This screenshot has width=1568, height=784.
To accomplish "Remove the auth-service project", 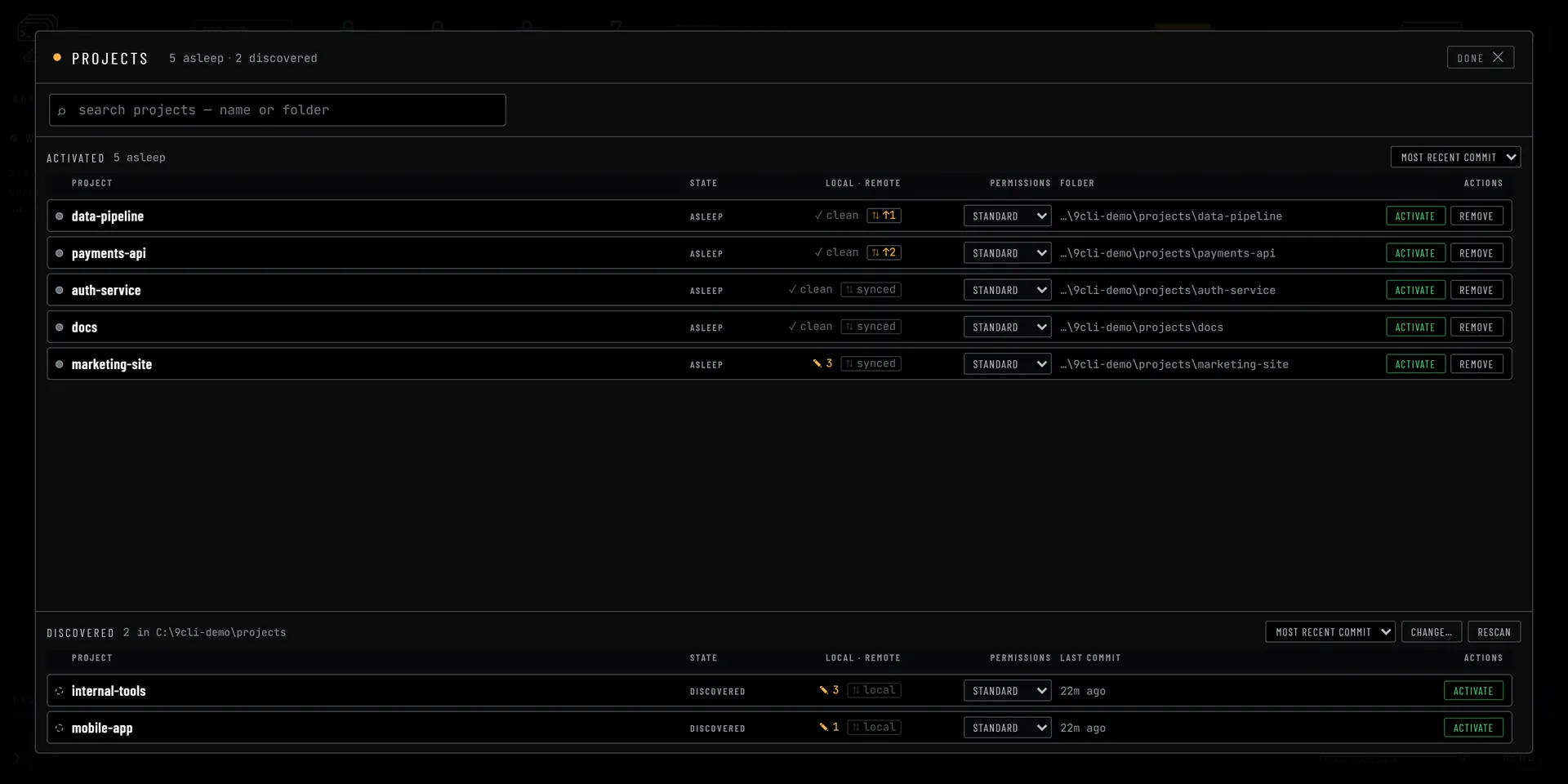I will pyautogui.click(x=1477, y=290).
